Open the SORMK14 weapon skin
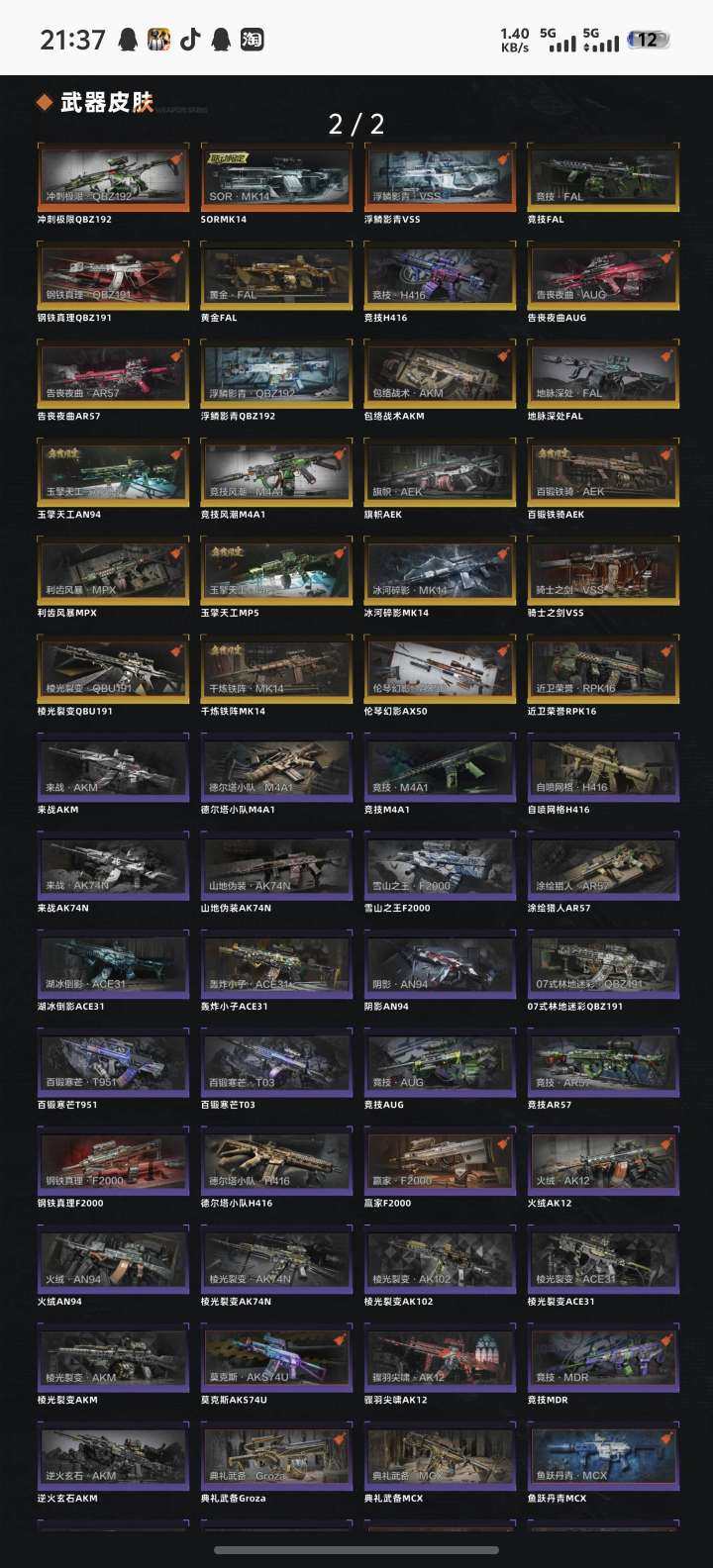Viewport: 713px width, 1568px height. [x=275, y=176]
